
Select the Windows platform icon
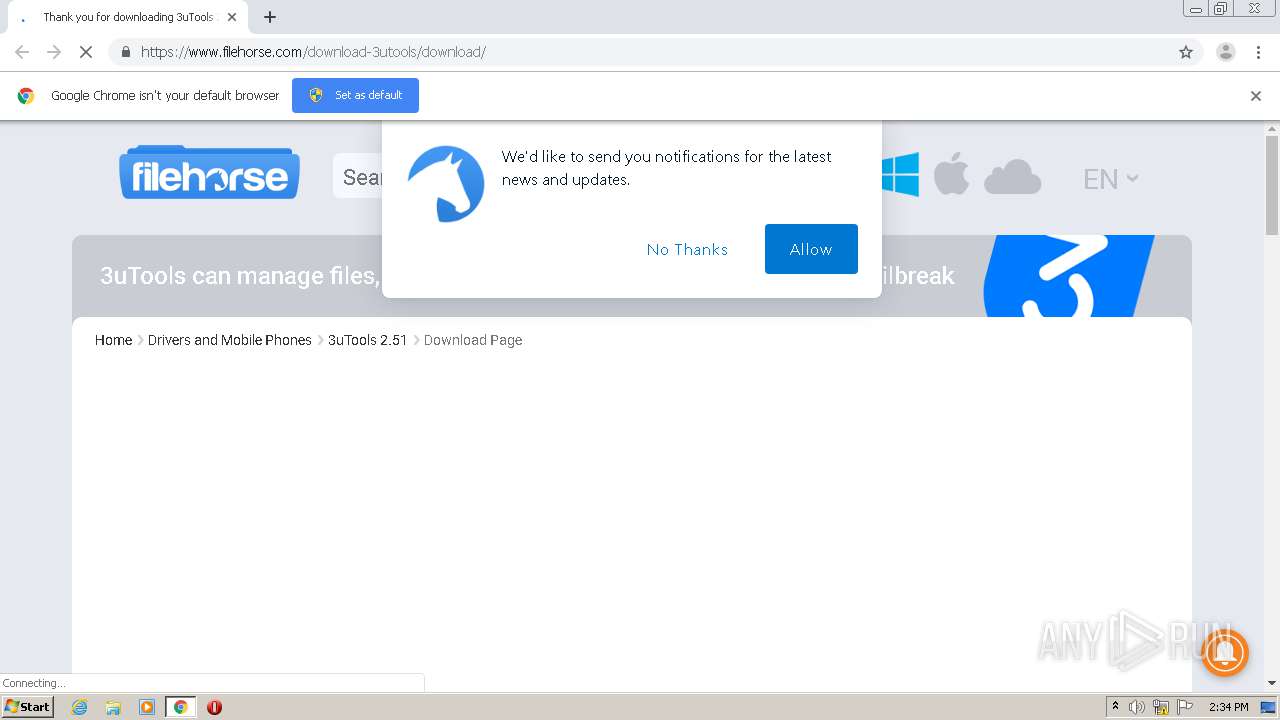pos(900,175)
